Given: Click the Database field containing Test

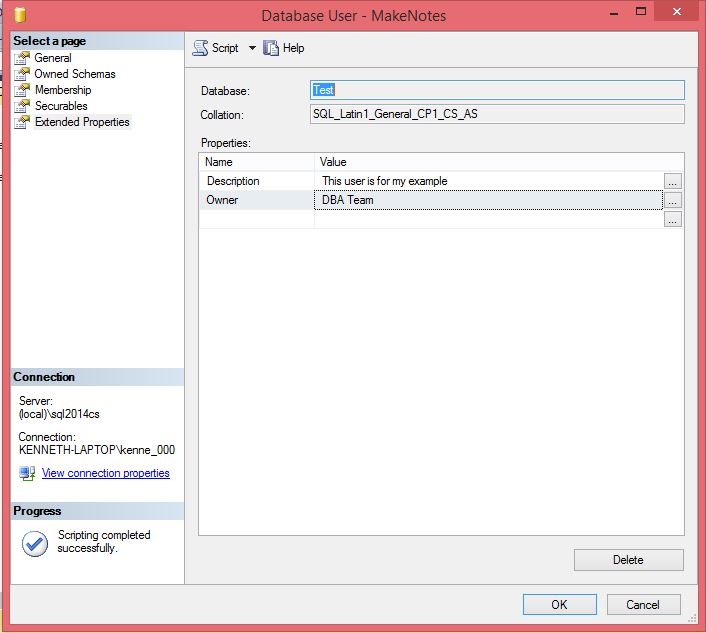Looking at the screenshot, I should click(497, 90).
